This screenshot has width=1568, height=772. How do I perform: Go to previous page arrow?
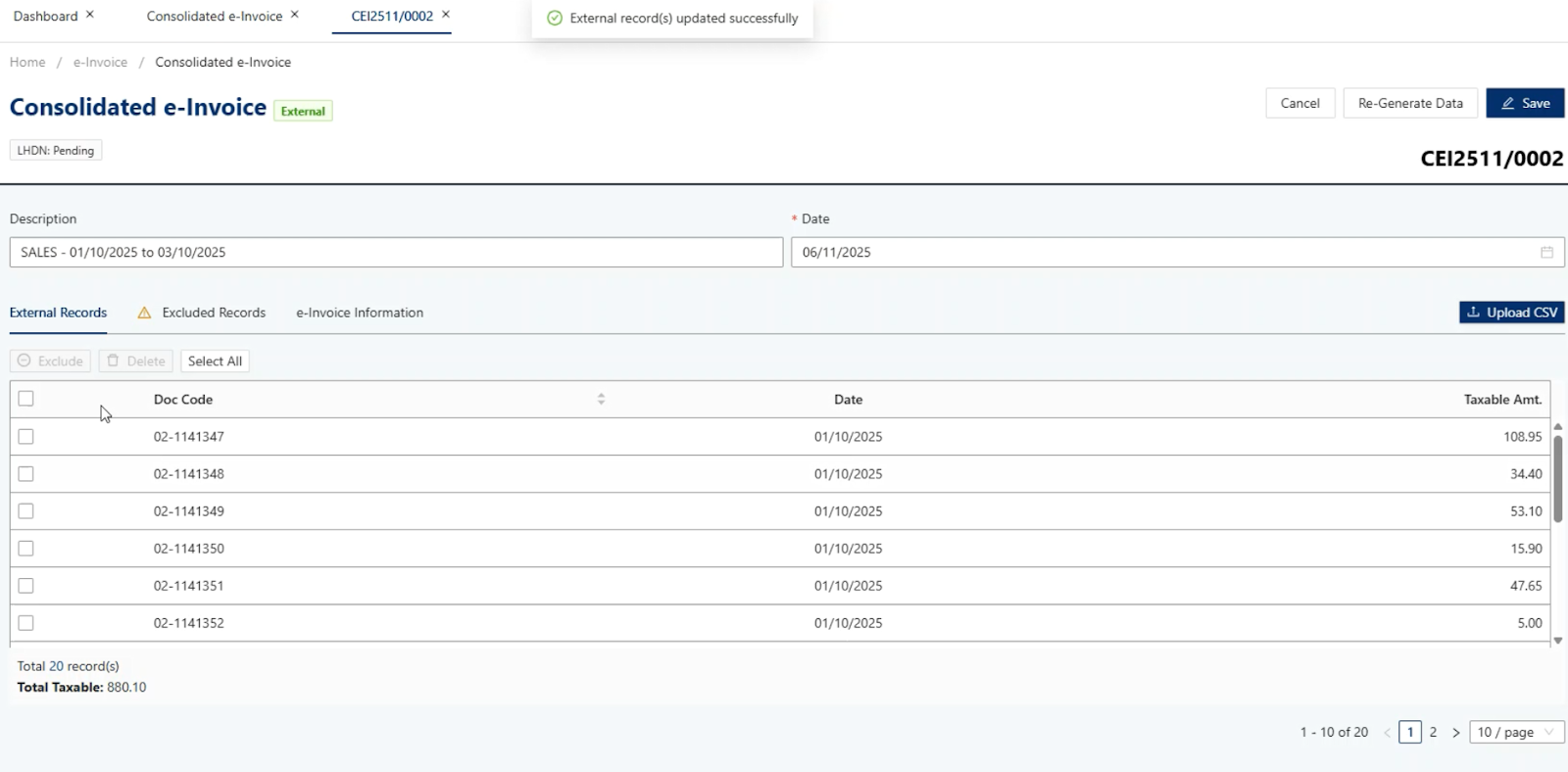[1388, 732]
